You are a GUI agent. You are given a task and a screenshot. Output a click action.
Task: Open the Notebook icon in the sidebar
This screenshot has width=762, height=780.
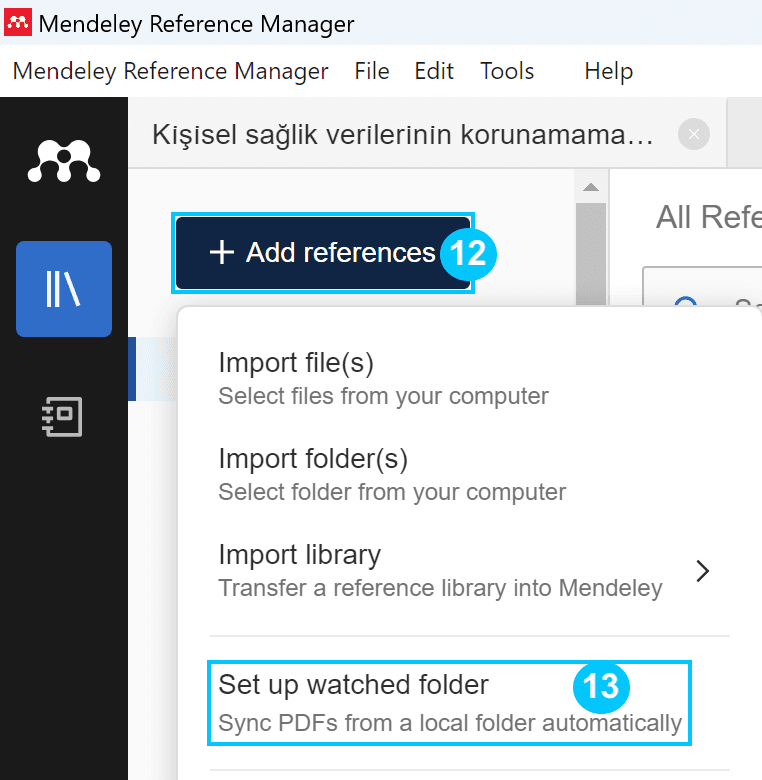click(x=63, y=417)
